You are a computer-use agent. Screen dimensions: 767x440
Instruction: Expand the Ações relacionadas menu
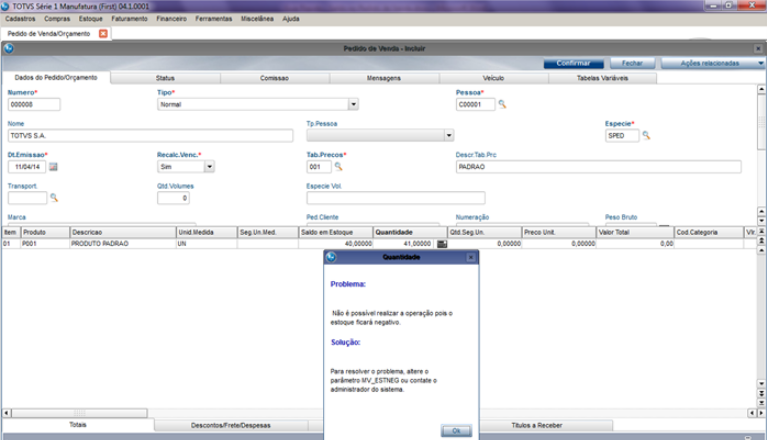[713, 63]
